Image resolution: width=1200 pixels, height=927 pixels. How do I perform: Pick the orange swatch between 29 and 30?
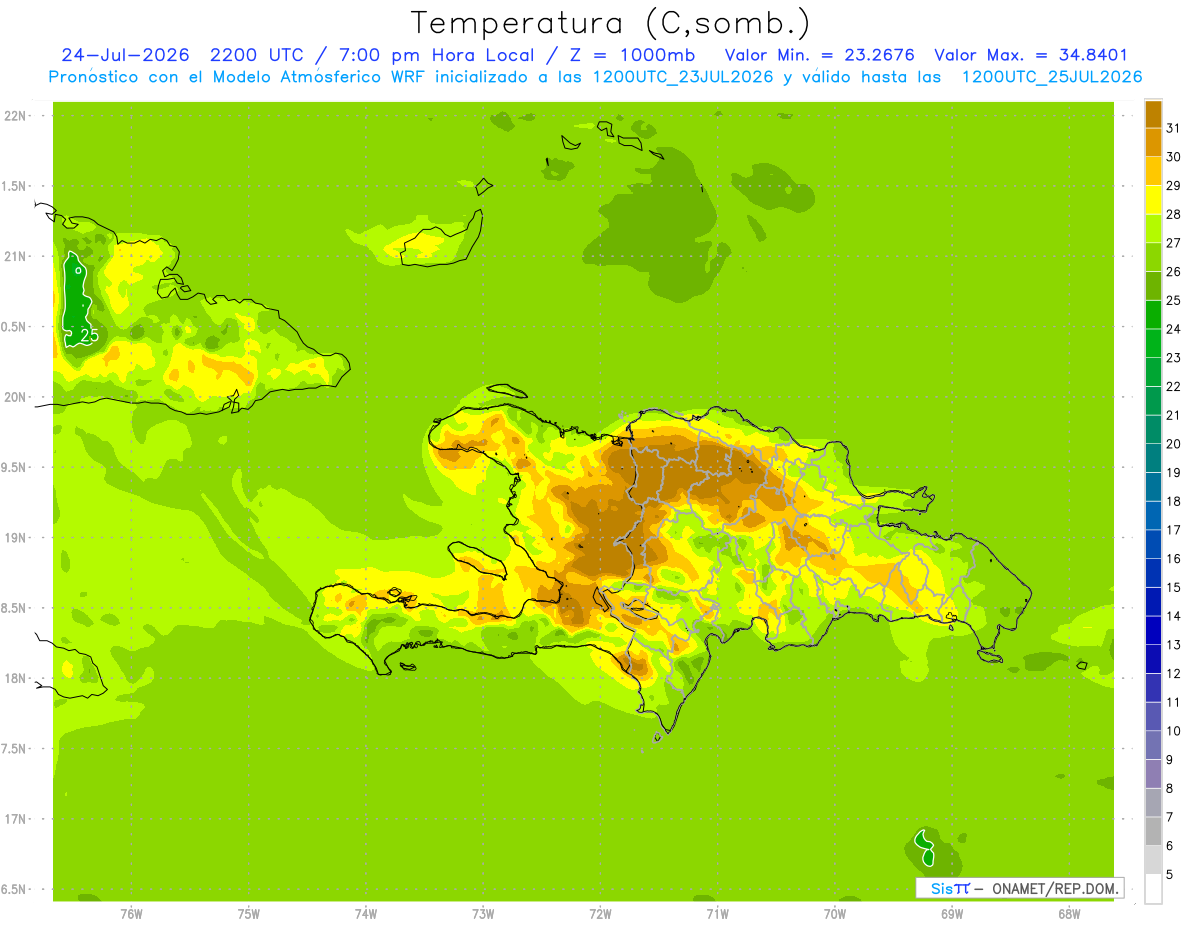tap(1153, 171)
